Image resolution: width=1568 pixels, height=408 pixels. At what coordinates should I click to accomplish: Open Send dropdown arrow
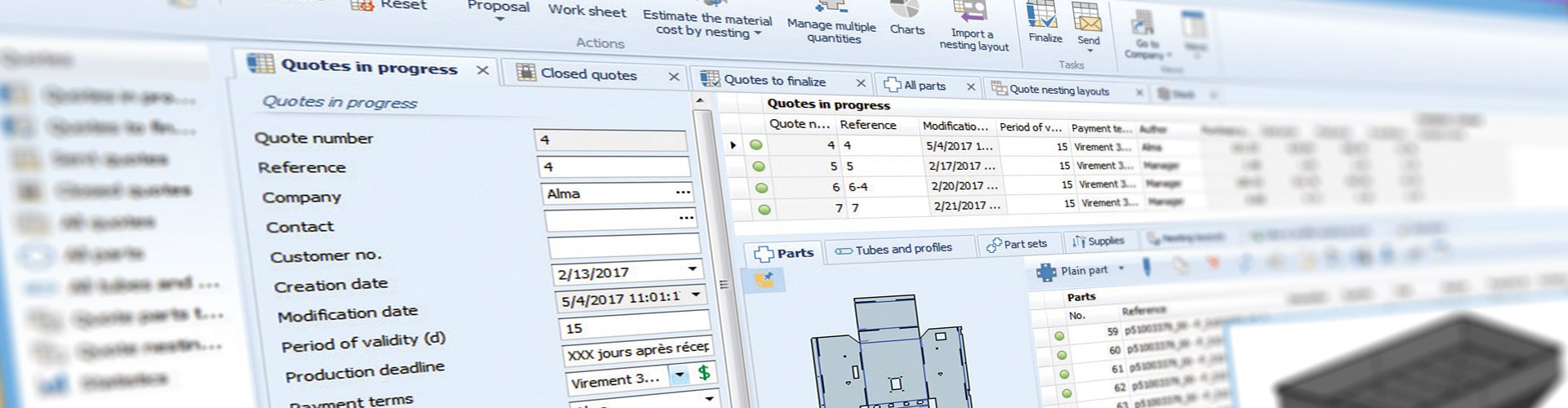(1089, 51)
